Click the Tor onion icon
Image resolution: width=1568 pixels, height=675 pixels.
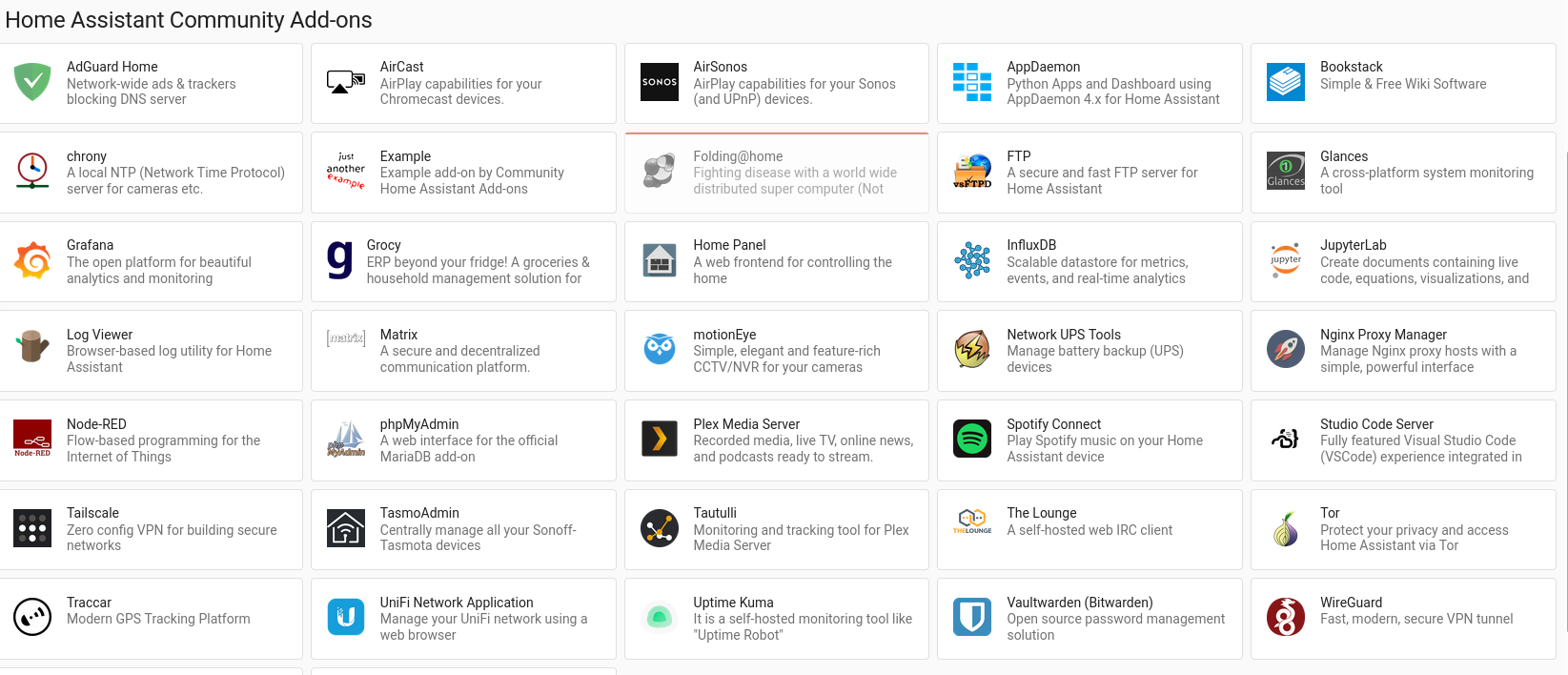[1285, 529]
